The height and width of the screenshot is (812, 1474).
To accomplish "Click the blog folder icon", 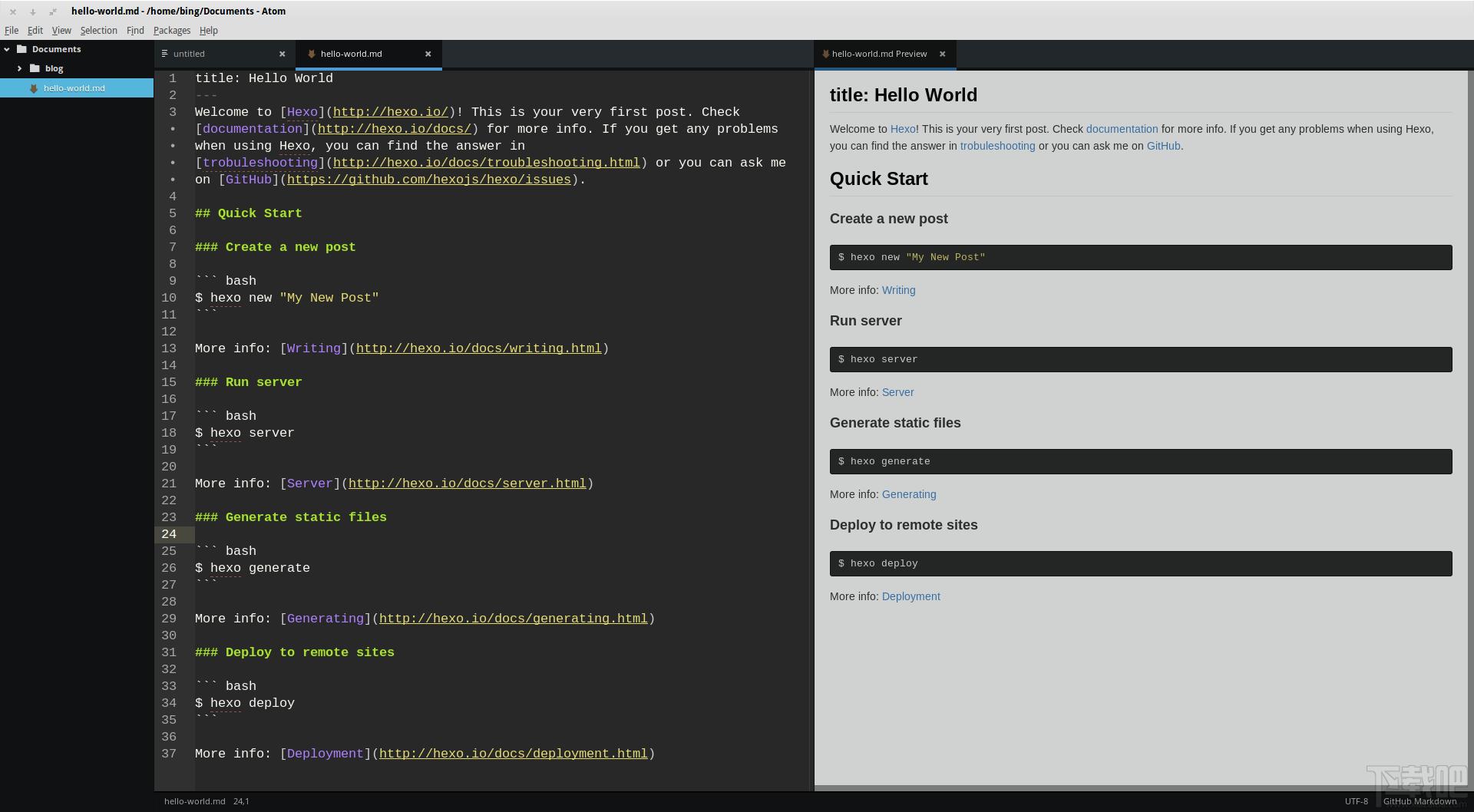I will 35,68.
